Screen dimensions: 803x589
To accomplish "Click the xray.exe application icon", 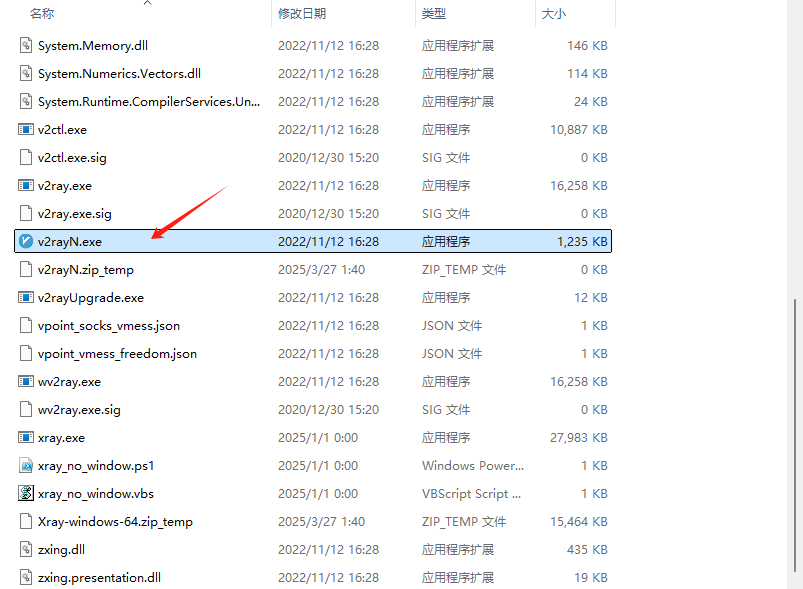I will [26, 437].
